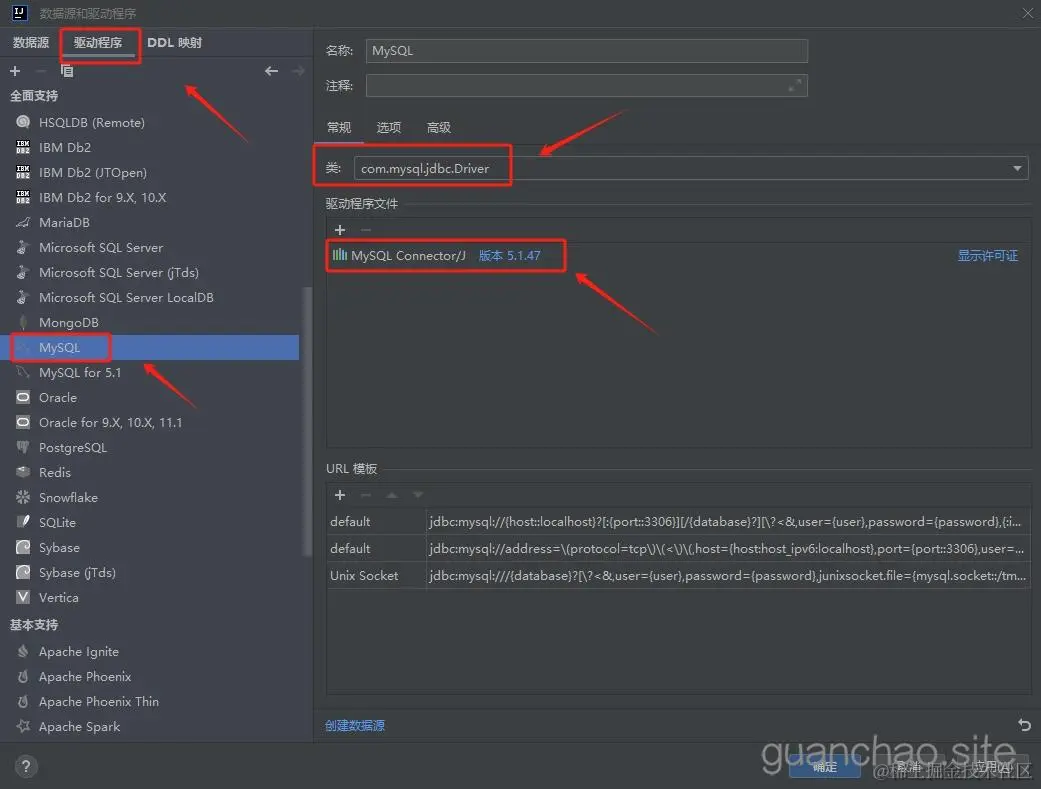Click the Apache Phoenix Thin icon
1041x789 pixels.
[x=23, y=701]
